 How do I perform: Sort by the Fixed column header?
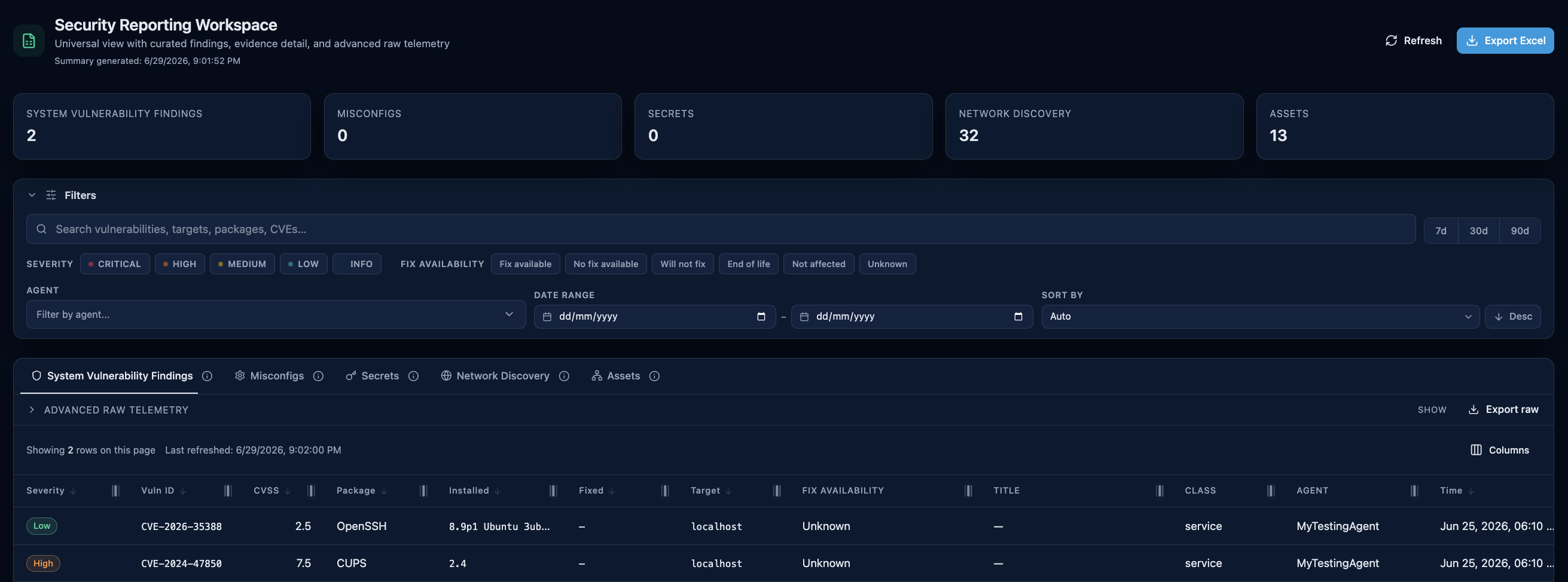[597, 491]
